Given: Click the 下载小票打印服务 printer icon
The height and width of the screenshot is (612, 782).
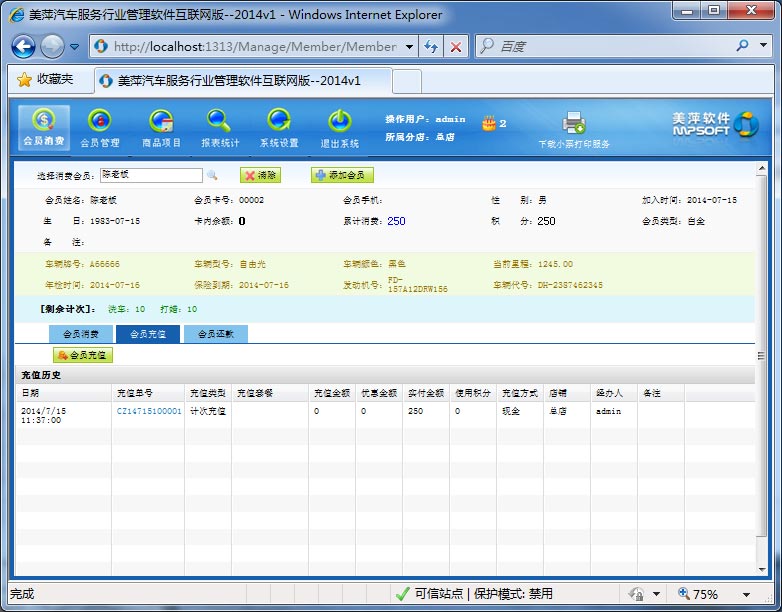Looking at the screenshot, I should click(x=573, y=123).
